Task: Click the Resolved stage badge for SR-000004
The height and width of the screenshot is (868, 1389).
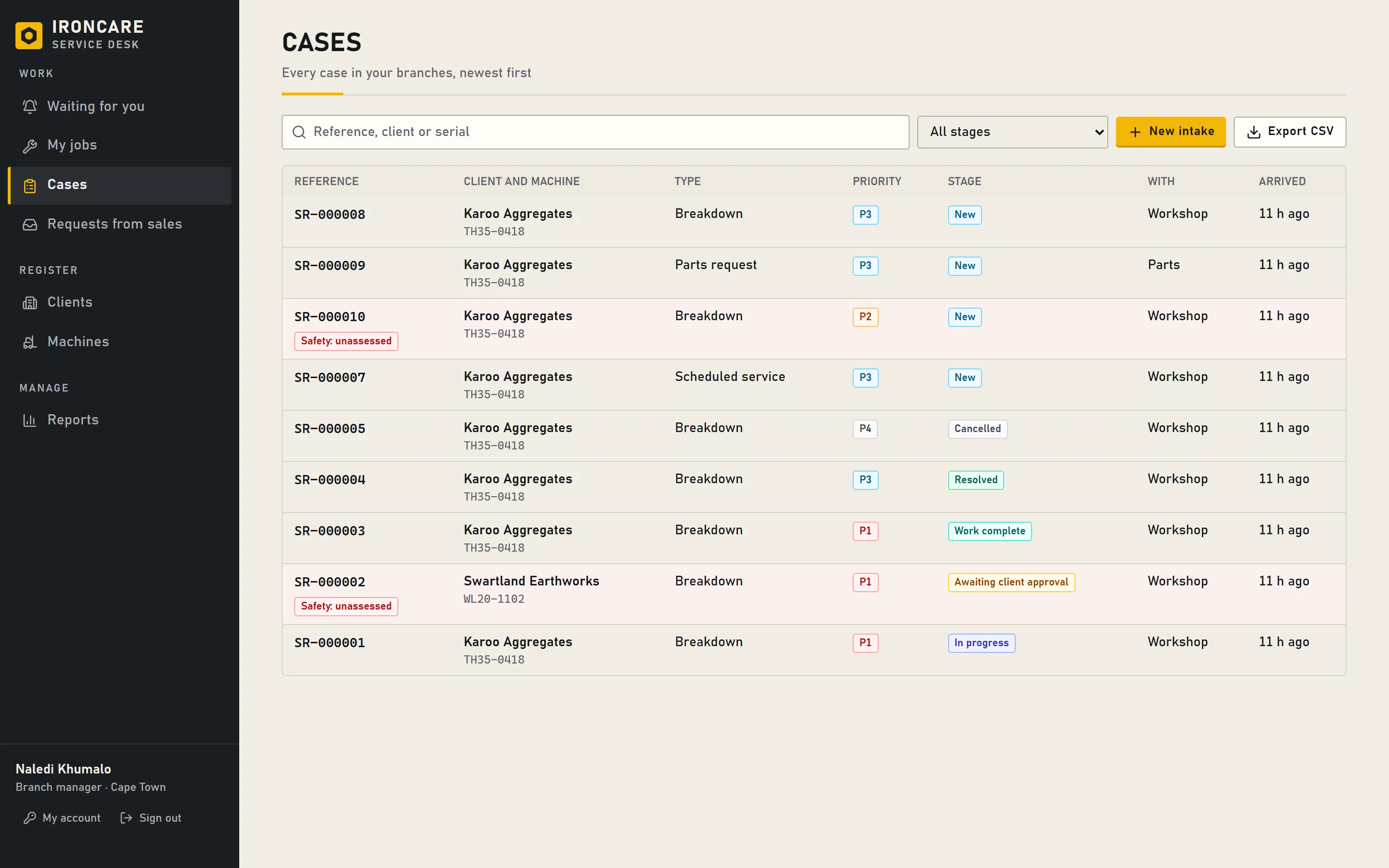Action: (976, 480)
